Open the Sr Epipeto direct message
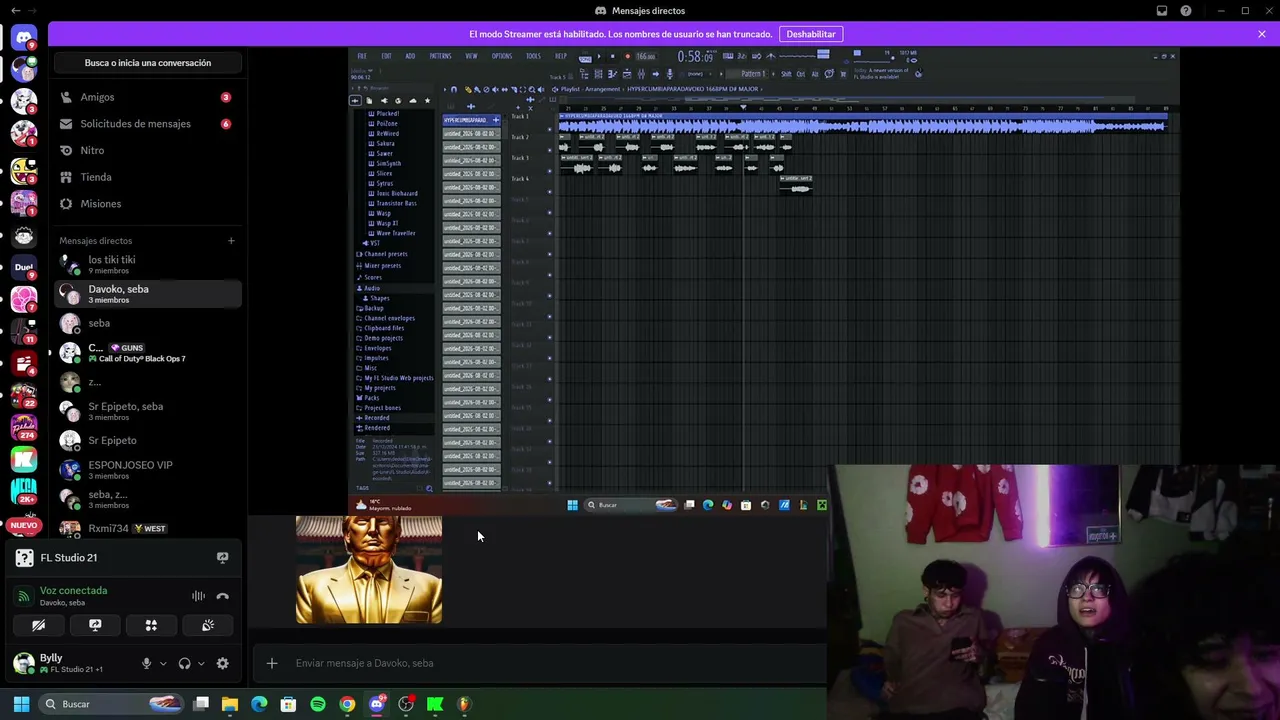This screenshot has width=1280, height=720. (147, 440)
